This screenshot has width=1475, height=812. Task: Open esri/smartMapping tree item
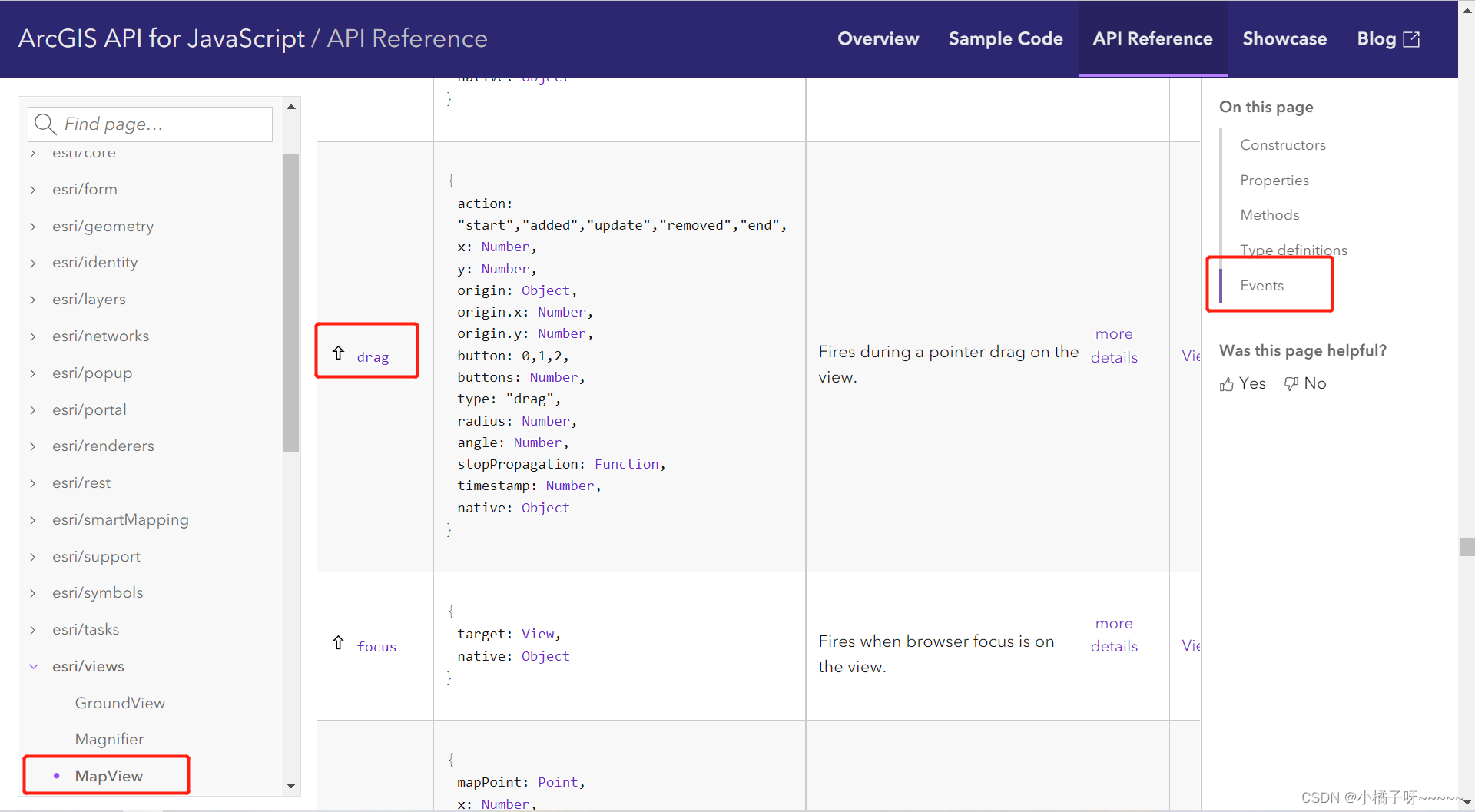click(121, 519)
